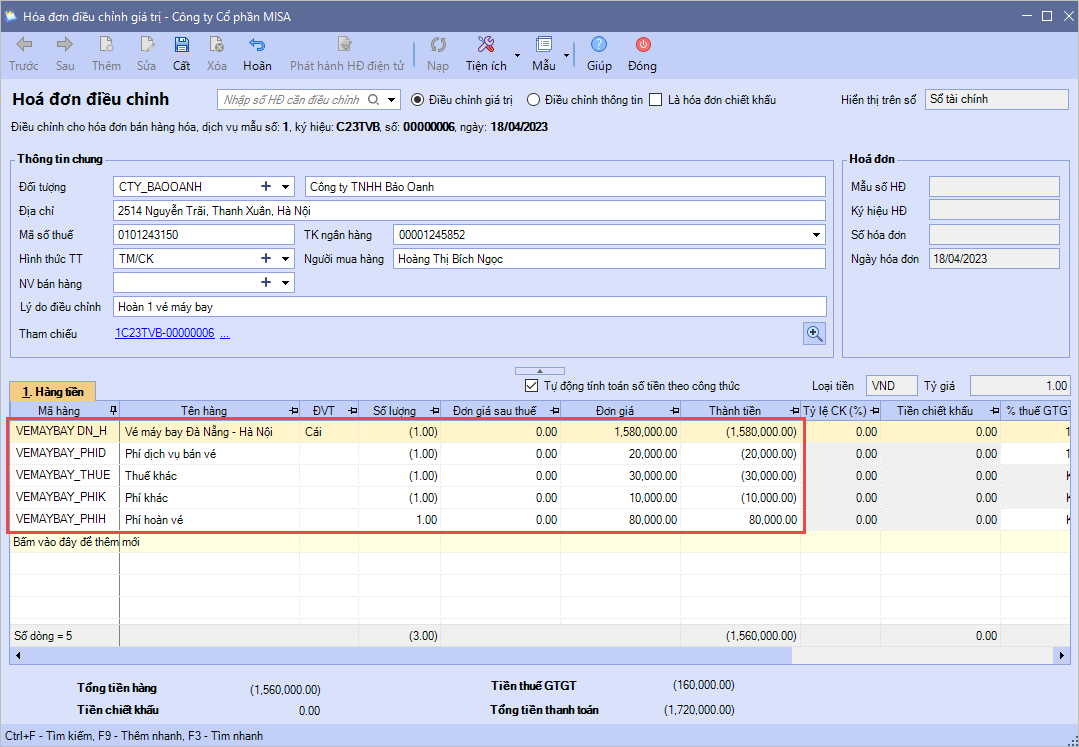Click the horizontal scrollbar under the grid
Viewport: 1079px width, 747px height.
point(400,656)
